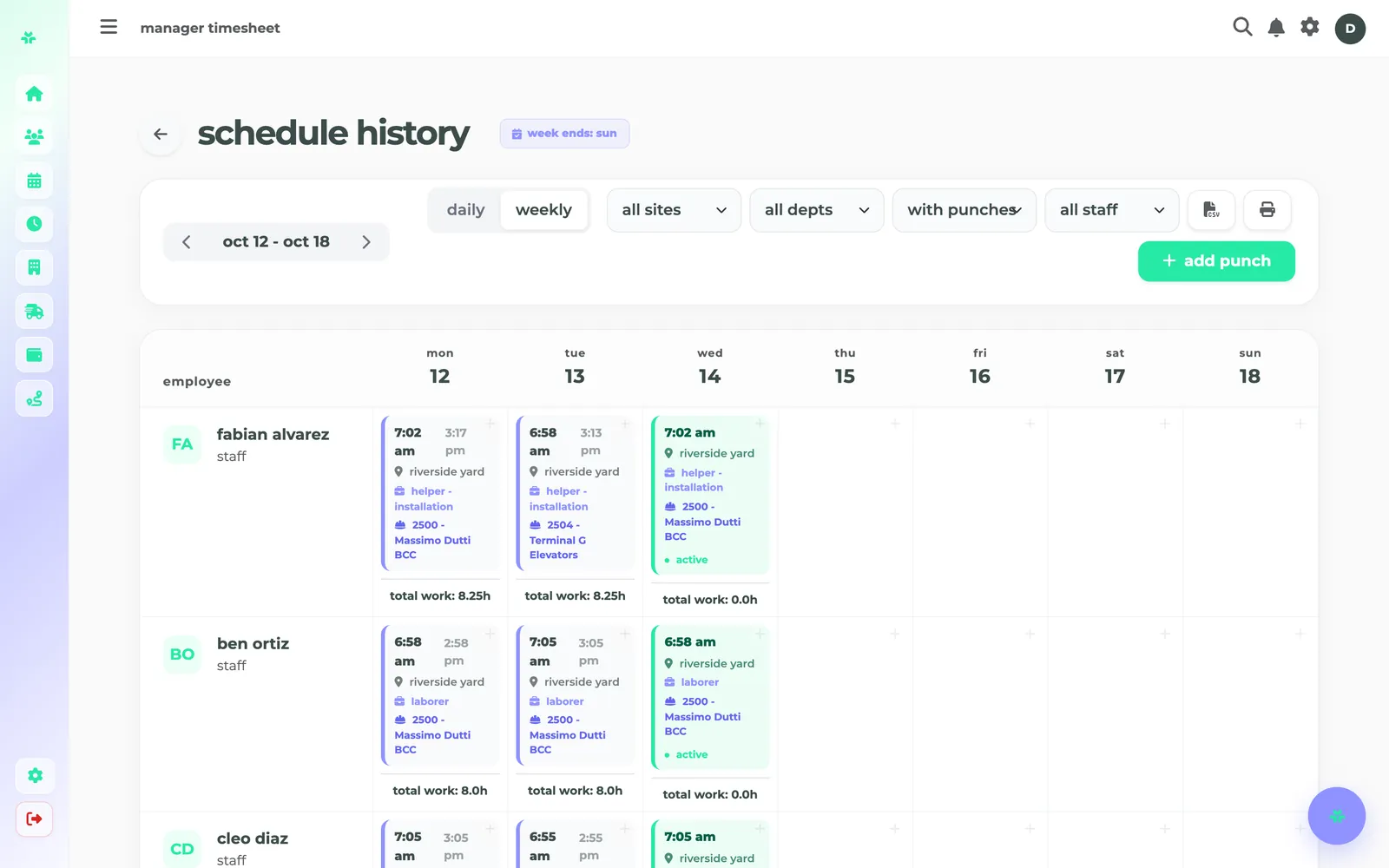Image resolution: width=1389 pixels, height=868 pixels.
Task: Print the schedule history
Action: pyautogui.click(x=1267, y=209)
